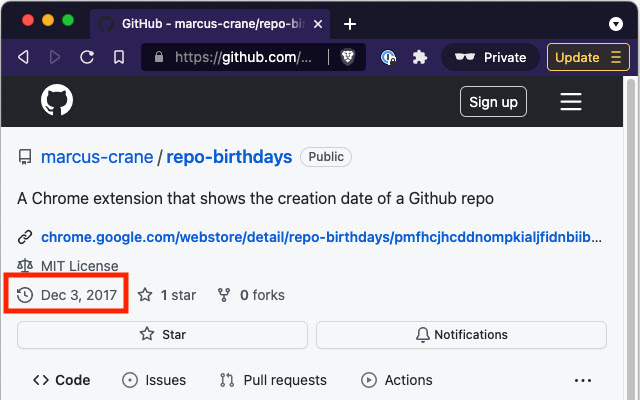Image resolution: width=640 pixels, height=400 pixels.
Task: Open the extensions puzzle-piece menu
Action: click(420, 57)
